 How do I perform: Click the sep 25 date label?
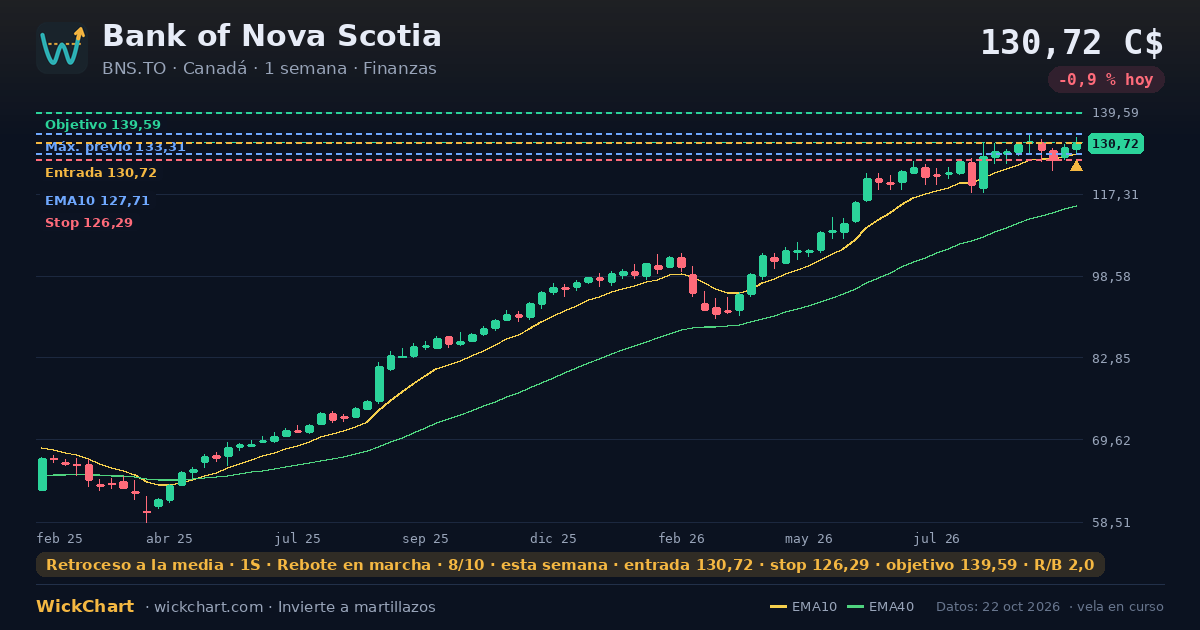(426, 538)
